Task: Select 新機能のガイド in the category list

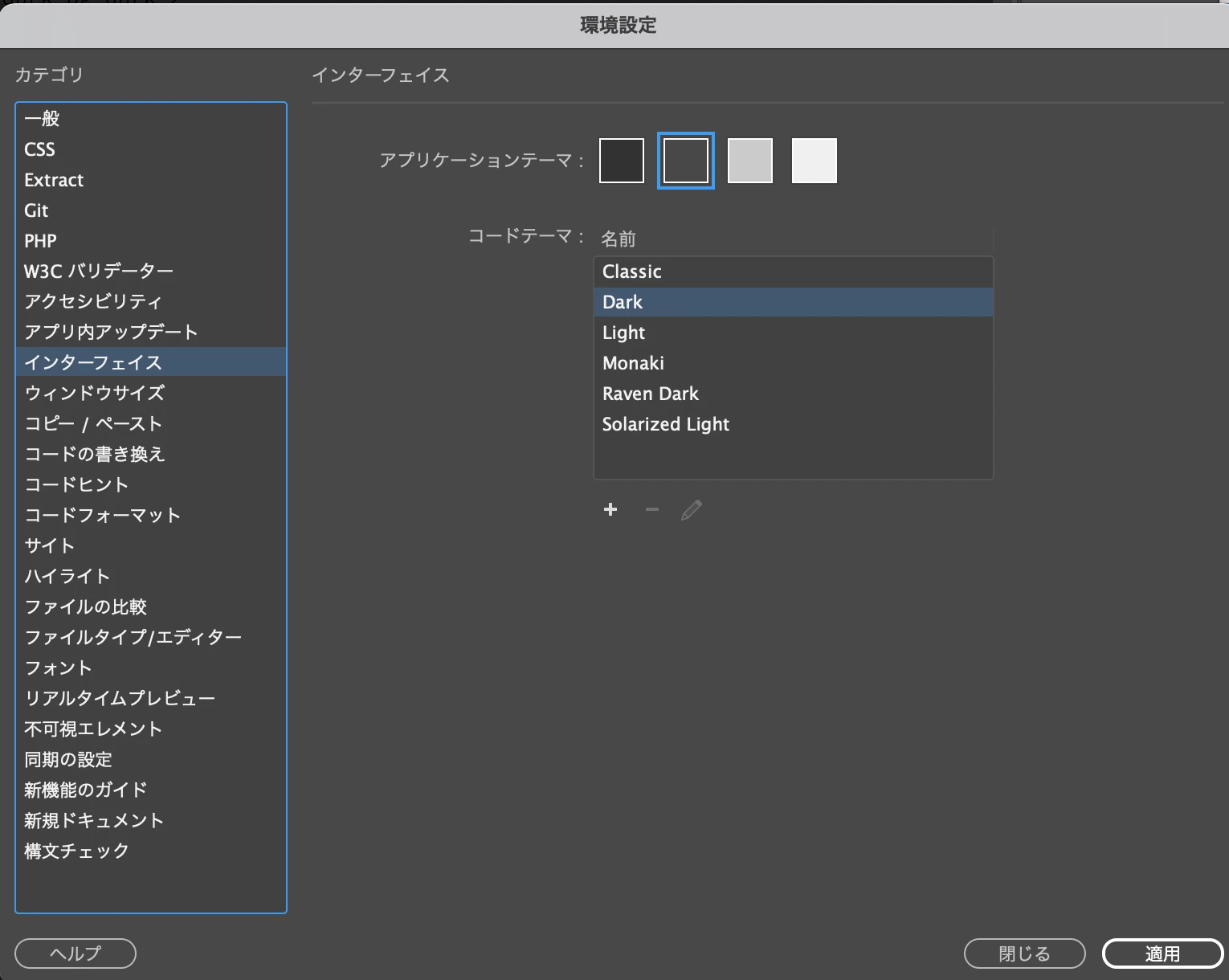Action: 151,790
